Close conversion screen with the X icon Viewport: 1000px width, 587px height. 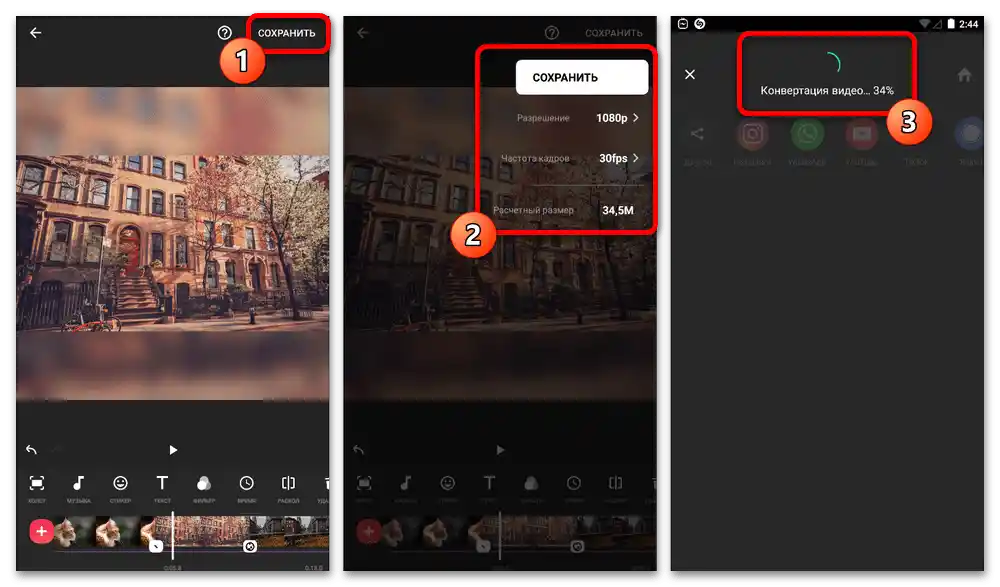coord(690,75)
